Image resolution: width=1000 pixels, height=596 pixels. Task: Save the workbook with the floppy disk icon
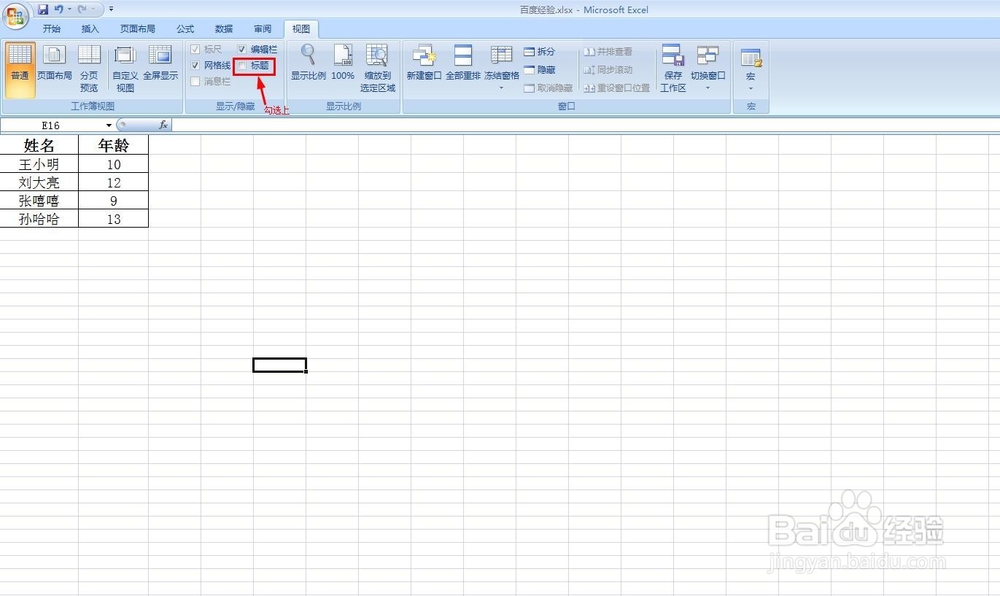(x=43, y=10)
